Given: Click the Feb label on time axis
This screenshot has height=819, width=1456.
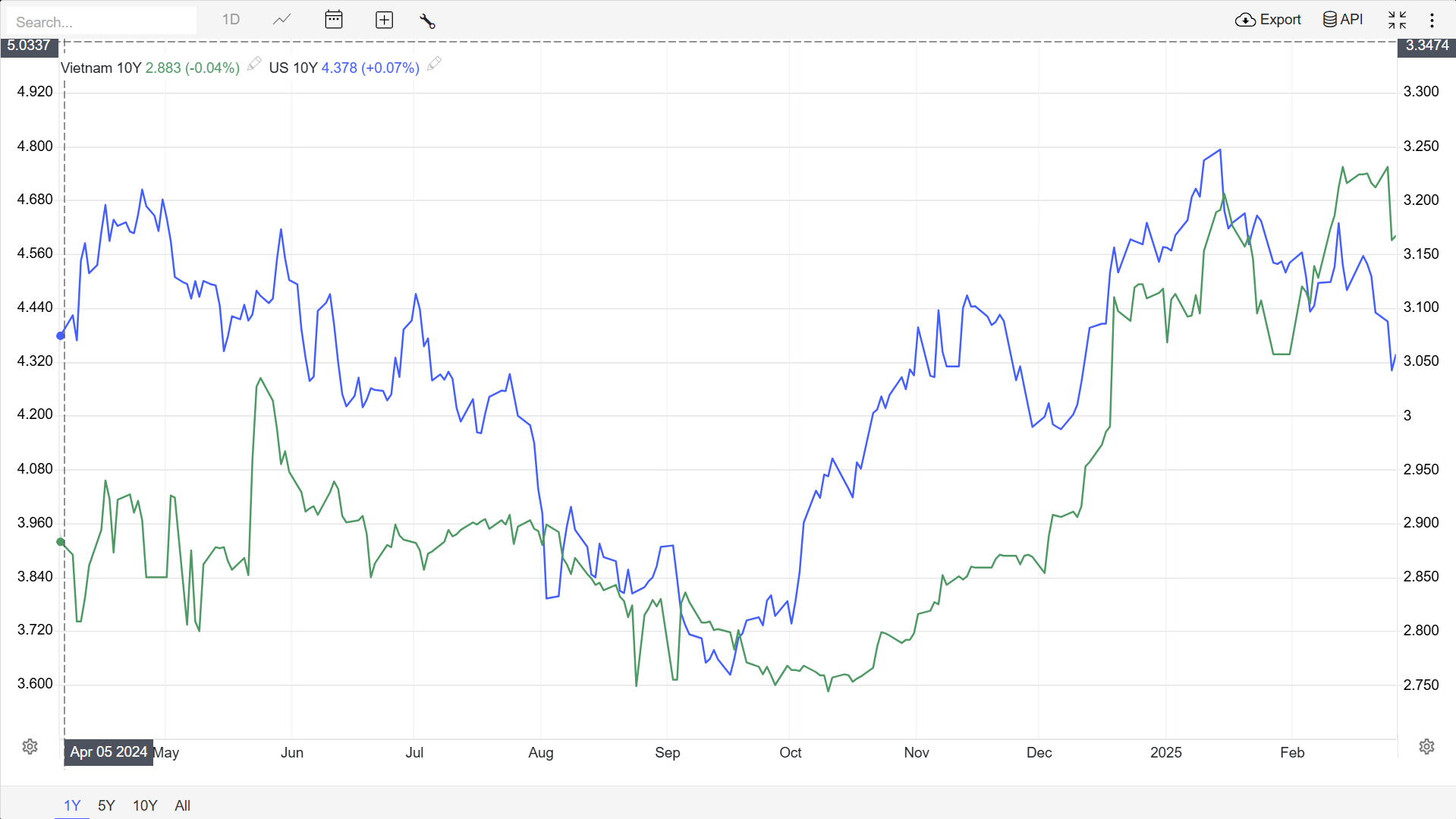Looking at the screenshot, I should pos(1292,752).
